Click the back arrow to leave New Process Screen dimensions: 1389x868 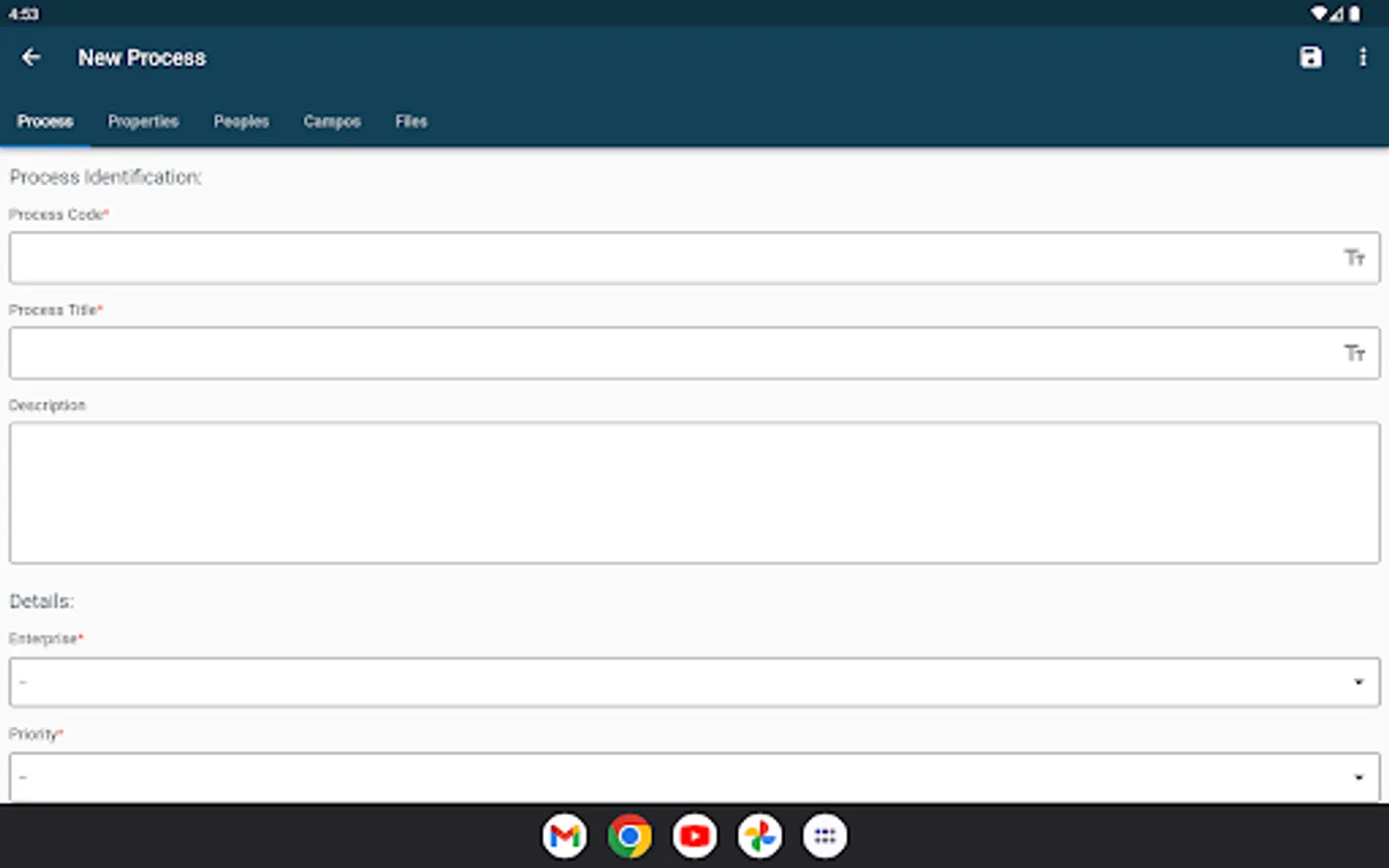pyautogui.click(x=31, y=58)
